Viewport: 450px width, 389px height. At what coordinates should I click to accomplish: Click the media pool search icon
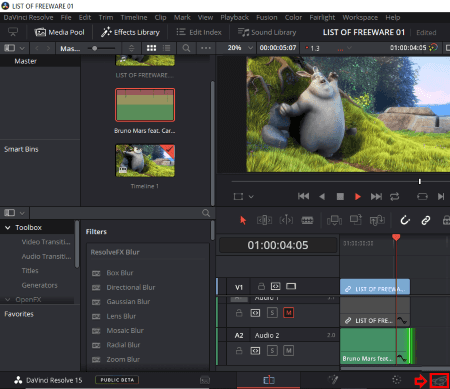click(186, 48)
